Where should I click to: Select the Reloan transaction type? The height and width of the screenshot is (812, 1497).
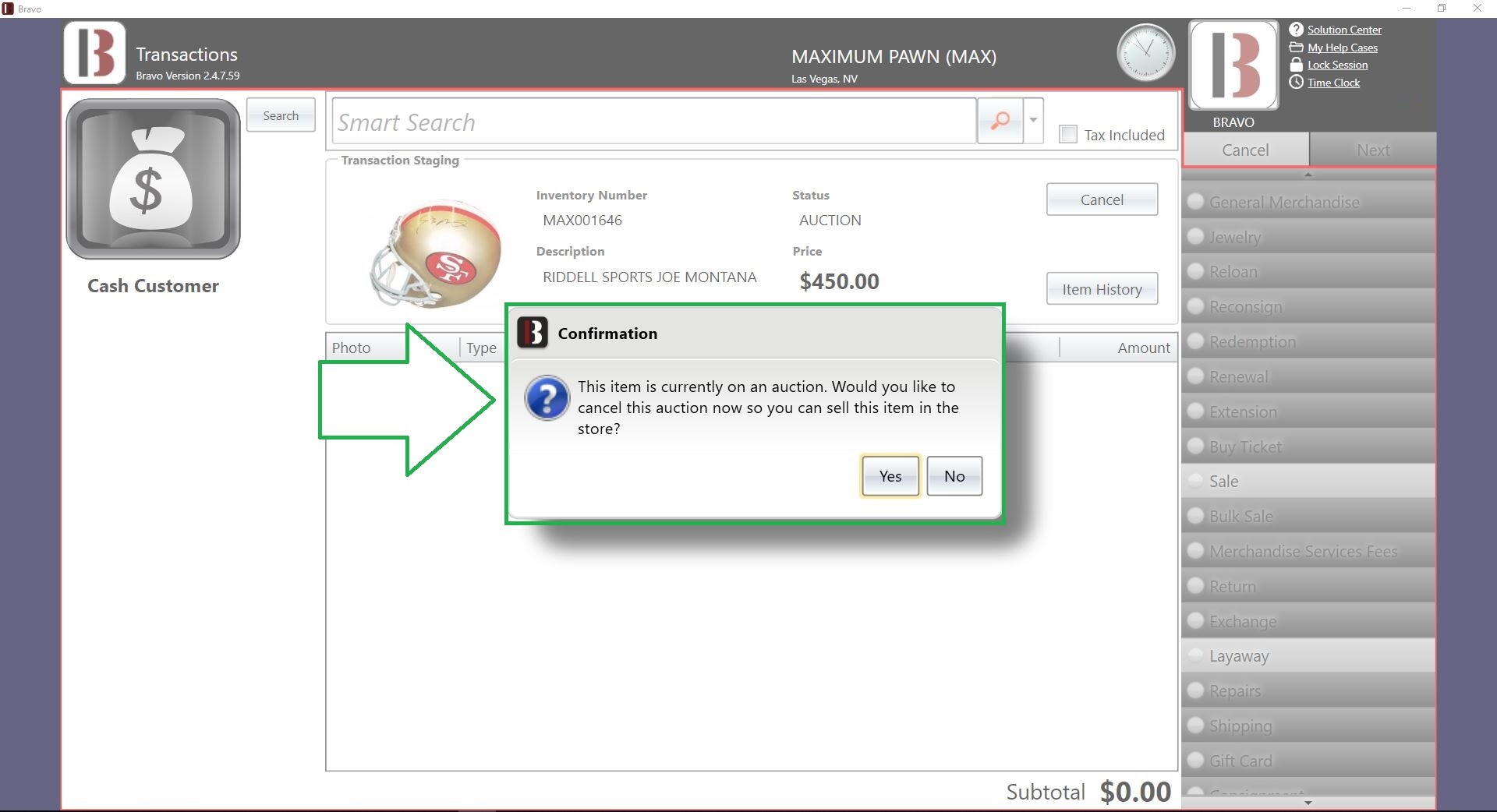1308,271
